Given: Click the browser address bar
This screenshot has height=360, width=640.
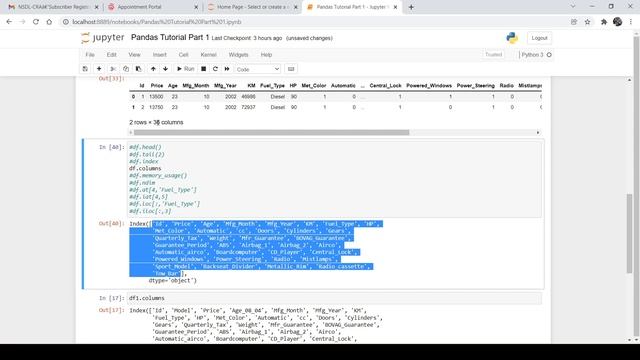Looking at the screenshot, I should tap(314, 22).
